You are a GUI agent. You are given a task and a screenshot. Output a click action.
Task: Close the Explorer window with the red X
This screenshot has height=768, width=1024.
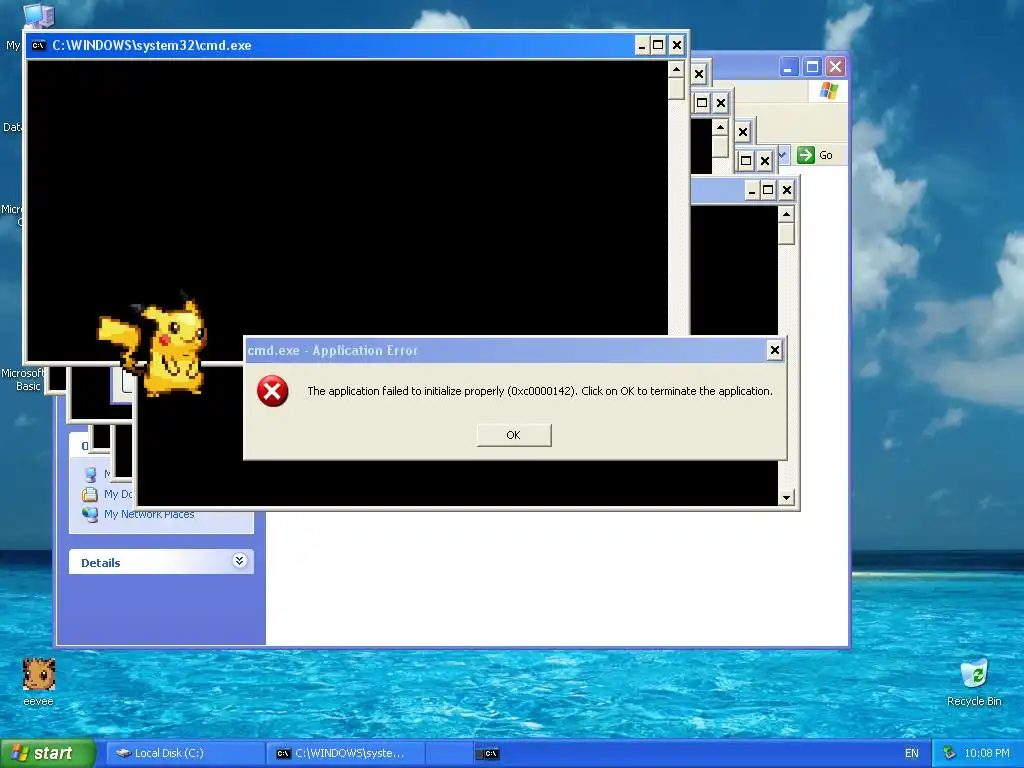tap(835, 67)
